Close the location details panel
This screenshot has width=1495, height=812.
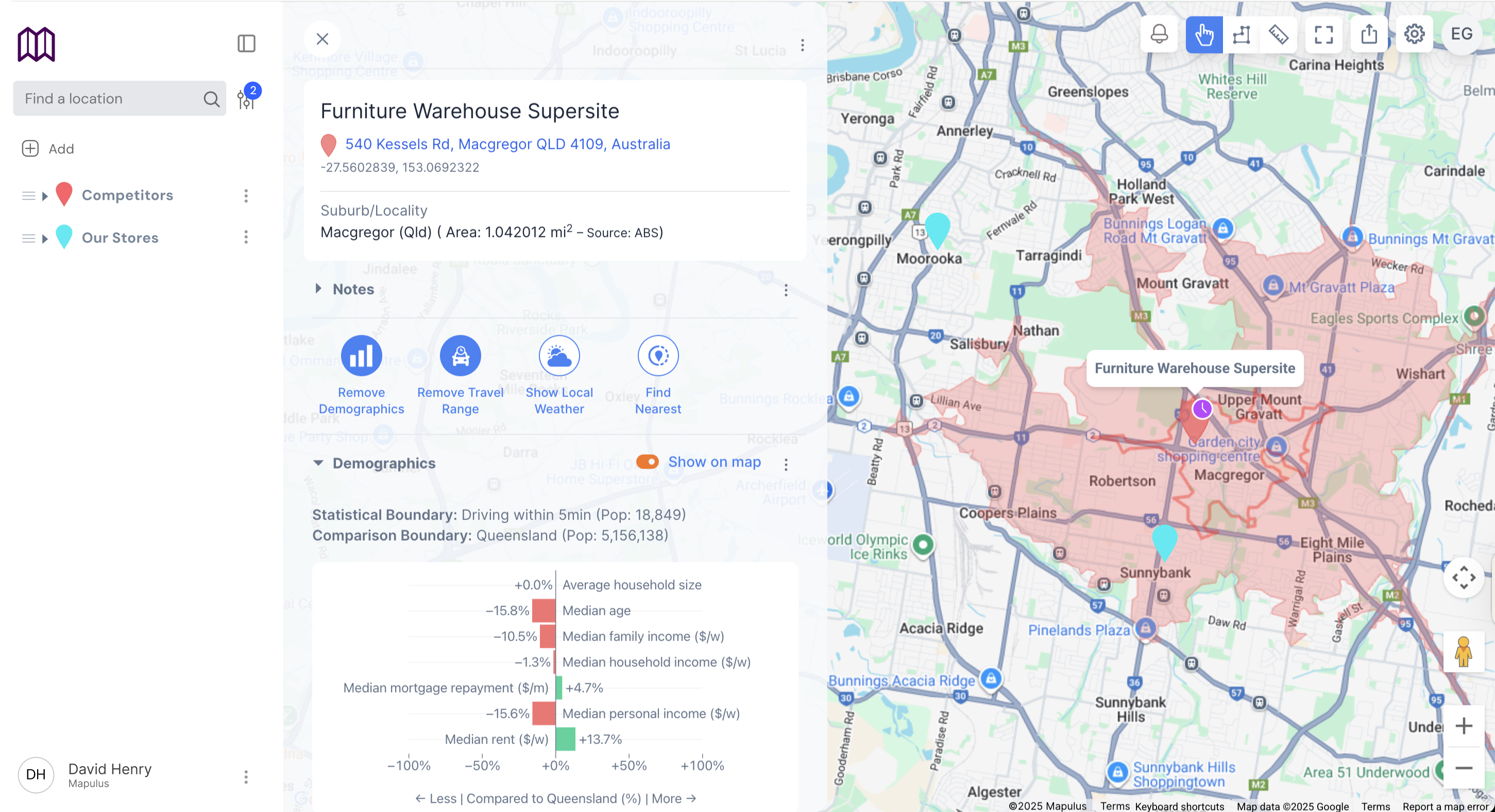click(x=322, y=39)
